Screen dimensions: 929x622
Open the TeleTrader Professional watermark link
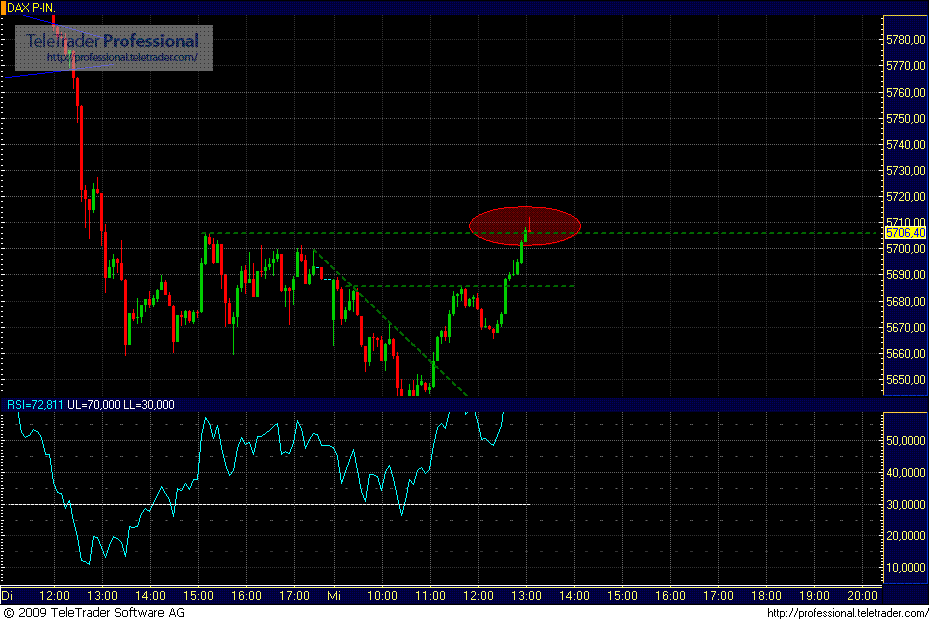pyautogui.click(x=110, y=42)
